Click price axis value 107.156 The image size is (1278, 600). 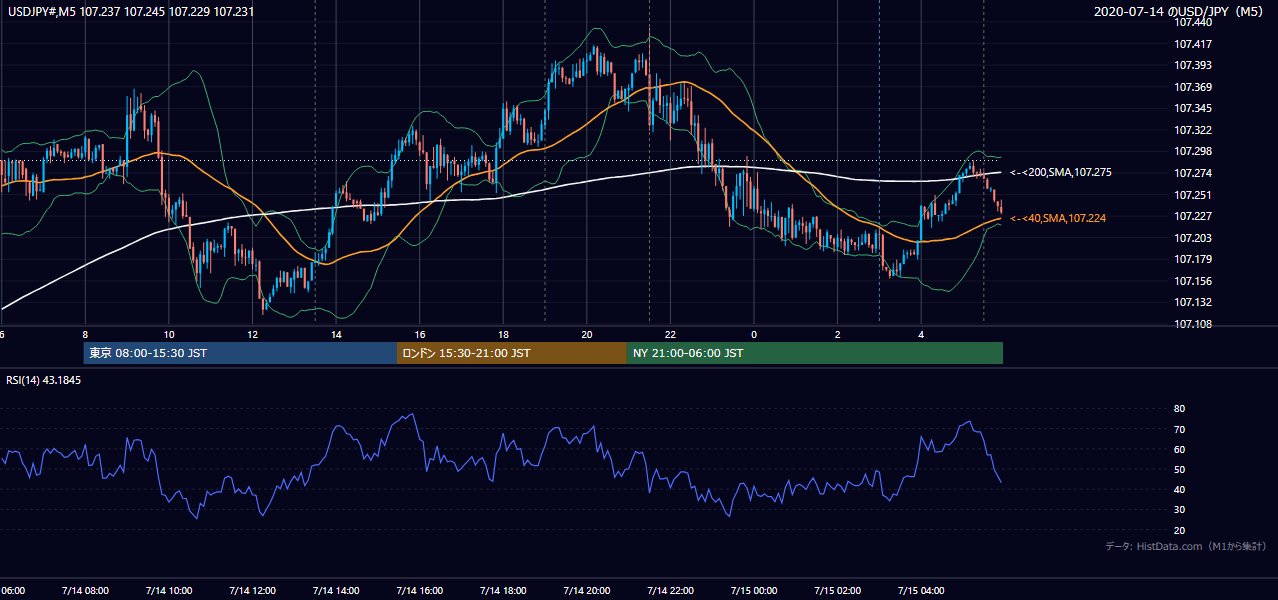pyautogui.click(x=1193, y=281)
